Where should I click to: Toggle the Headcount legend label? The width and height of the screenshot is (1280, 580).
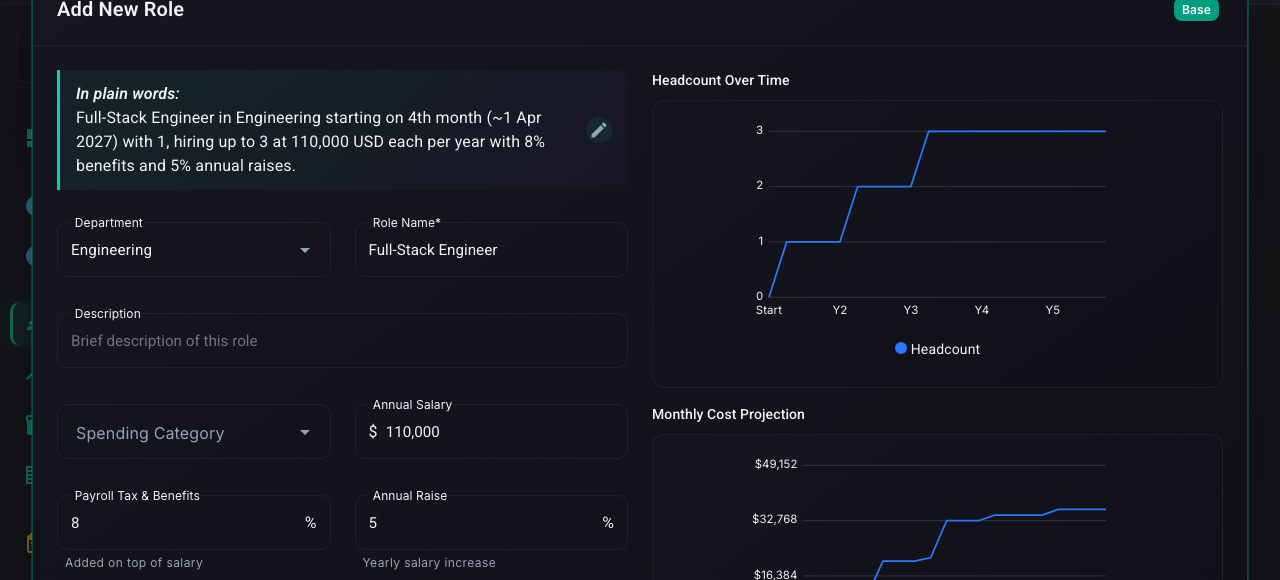point(945,349)
